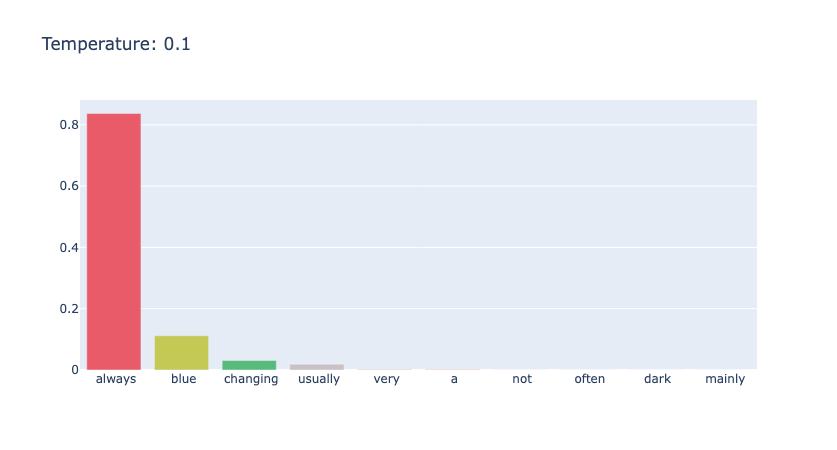Click the 0 y-axis tick label
The width and height of the screenshot is (837, 450).
point(75,370)
